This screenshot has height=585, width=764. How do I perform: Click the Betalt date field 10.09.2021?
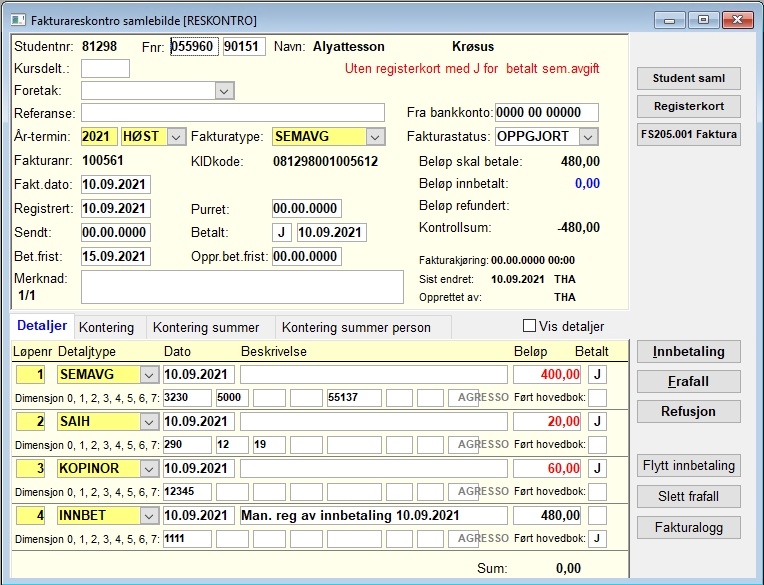pyautogui.click(x=332, y=232)
